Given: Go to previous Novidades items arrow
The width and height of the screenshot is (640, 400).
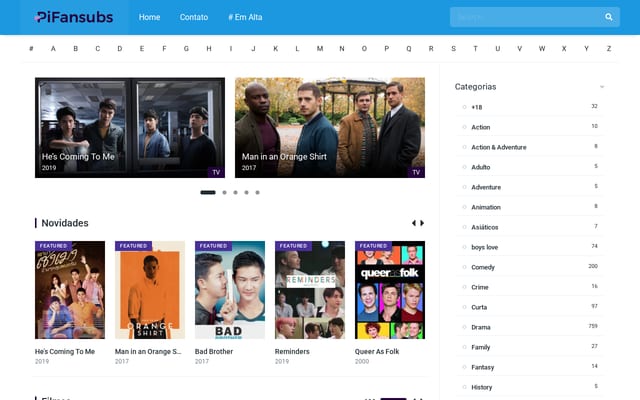Looking at the screenshot, I should [x=414, y=223].
